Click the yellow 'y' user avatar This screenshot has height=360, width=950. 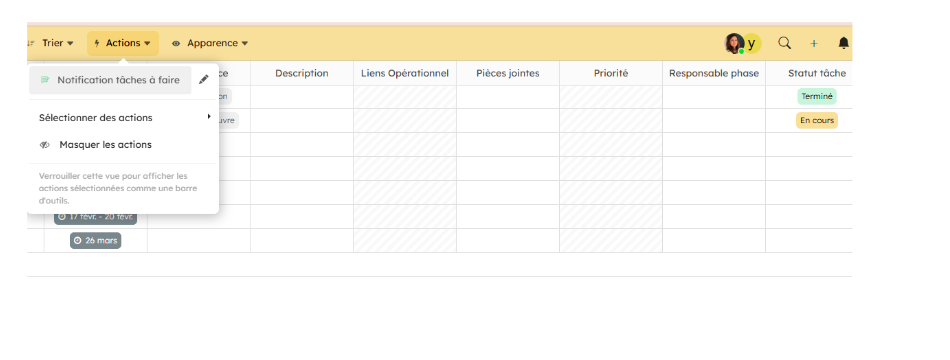click(752, 43)
